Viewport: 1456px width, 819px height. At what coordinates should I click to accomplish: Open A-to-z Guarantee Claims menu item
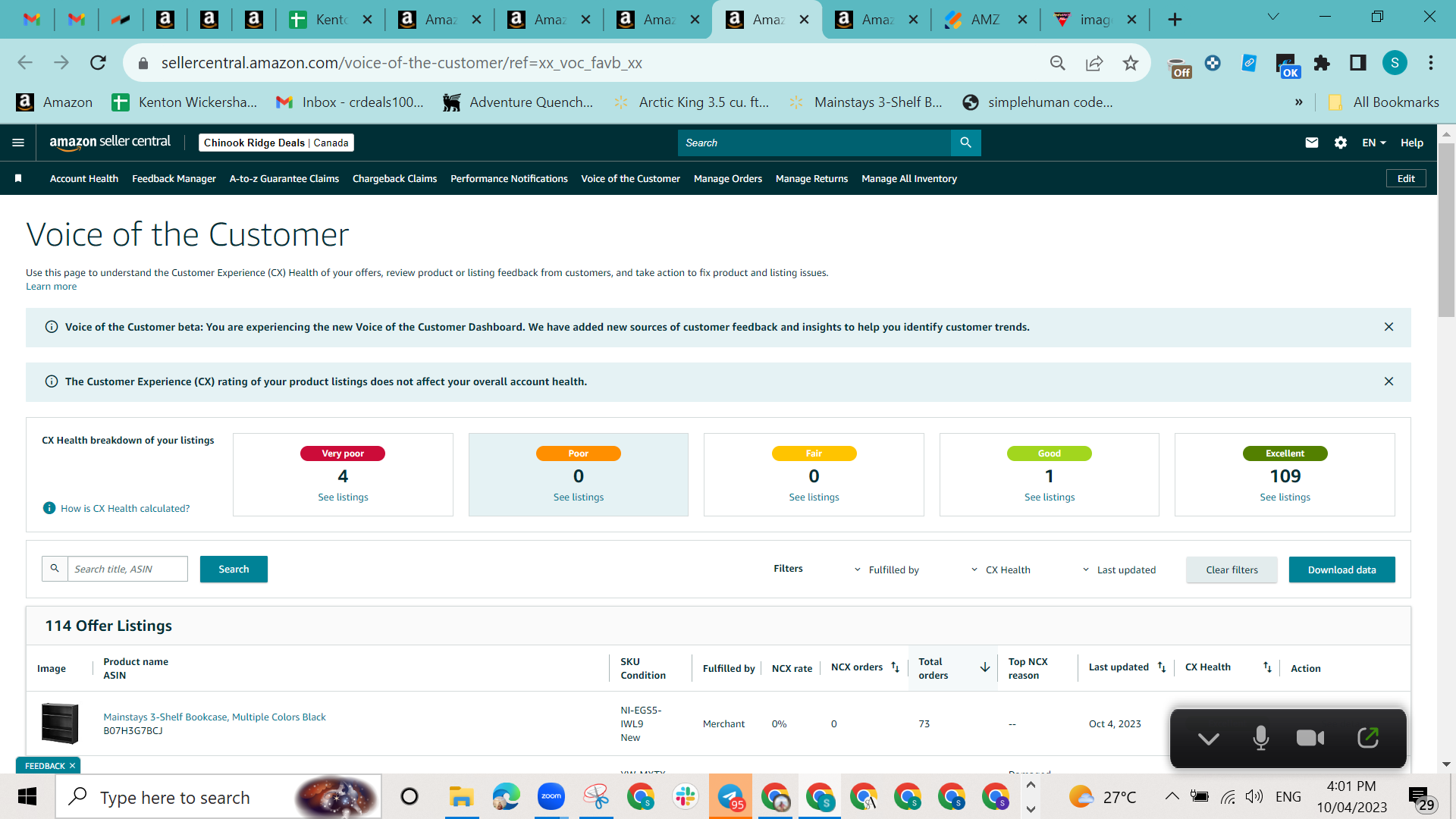284,178
